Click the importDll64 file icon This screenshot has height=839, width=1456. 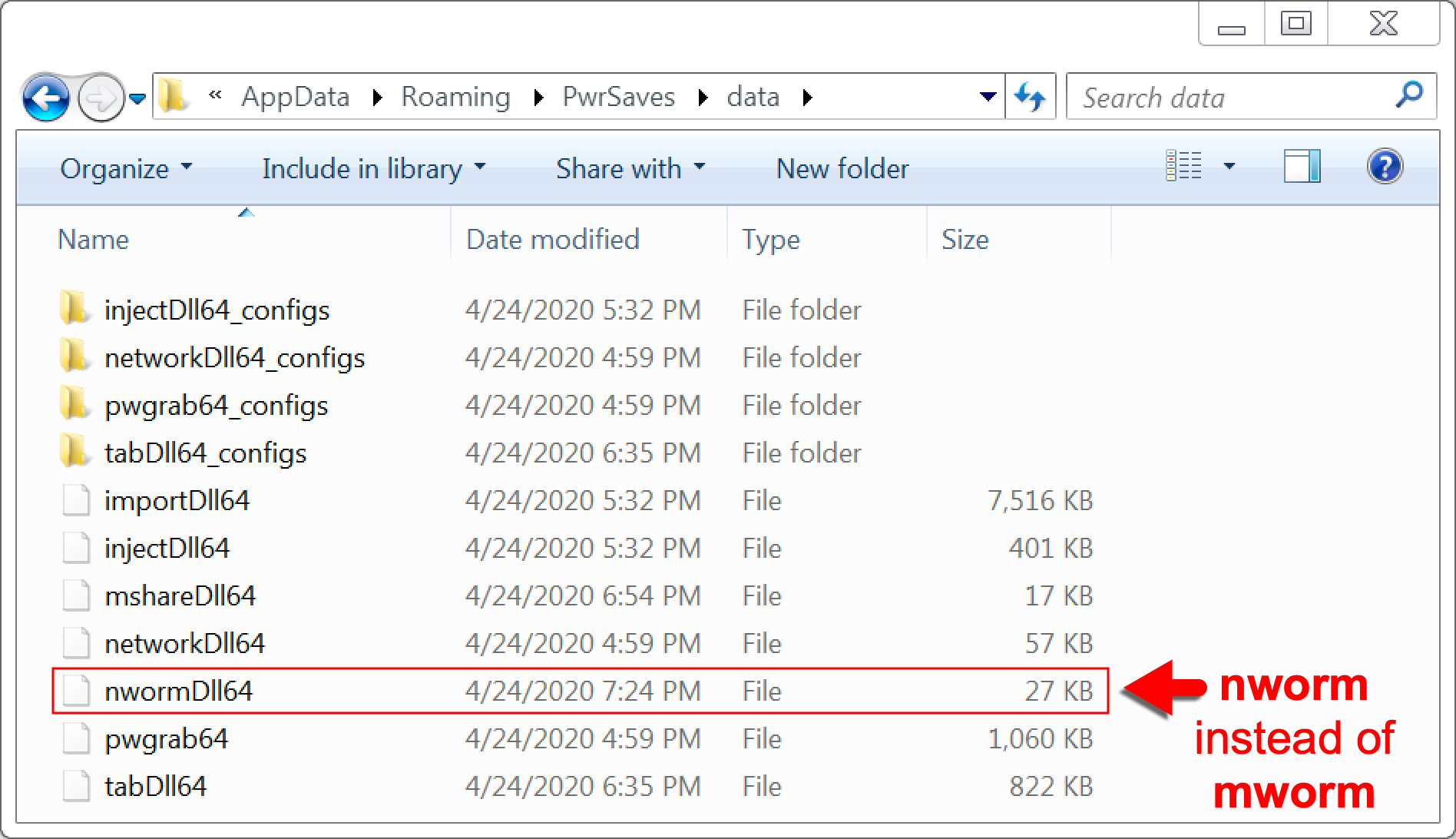pos(75,500)
